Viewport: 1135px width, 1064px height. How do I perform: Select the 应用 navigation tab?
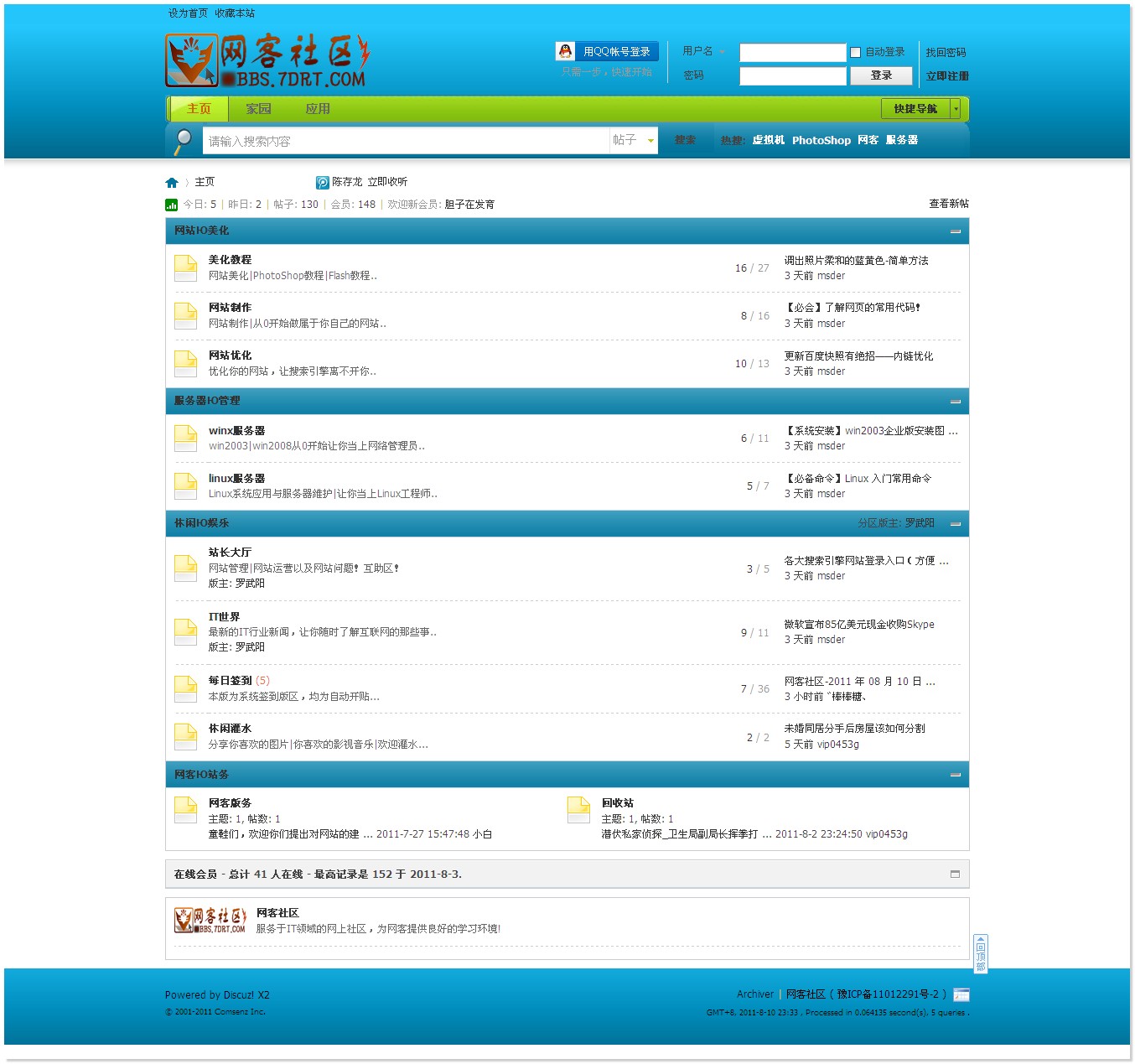318,109
